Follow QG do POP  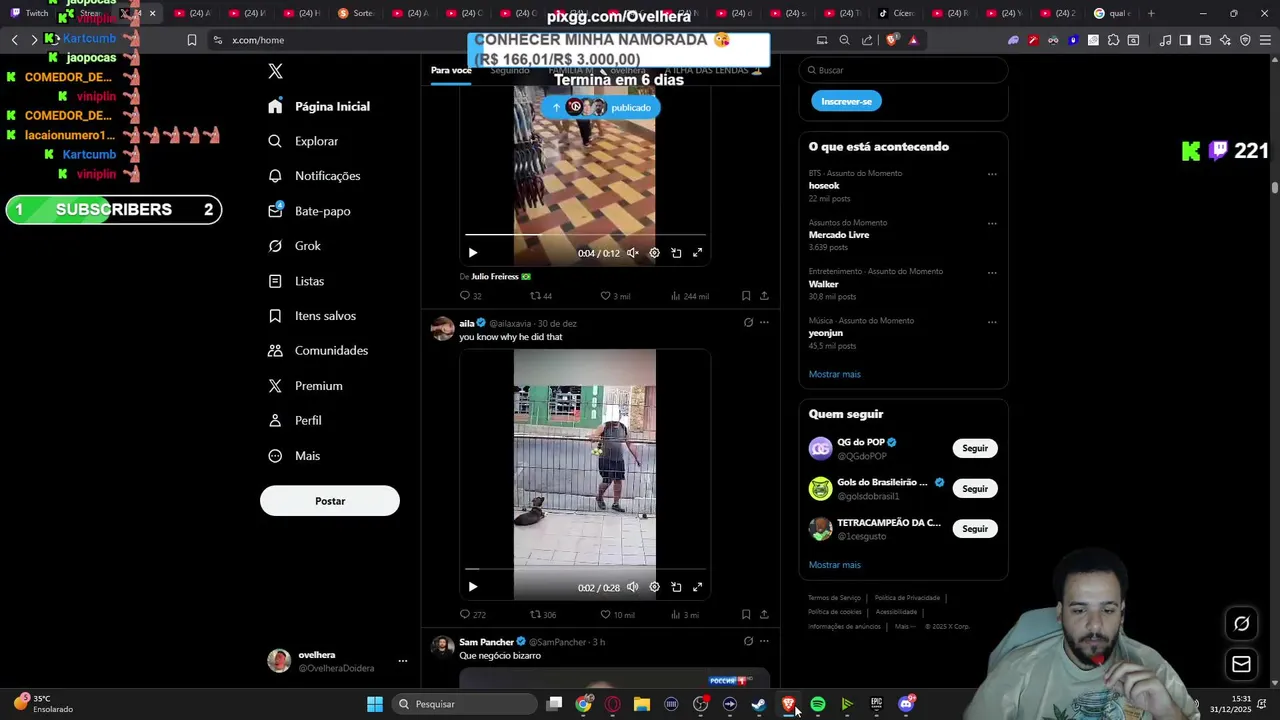coord(975,448)
